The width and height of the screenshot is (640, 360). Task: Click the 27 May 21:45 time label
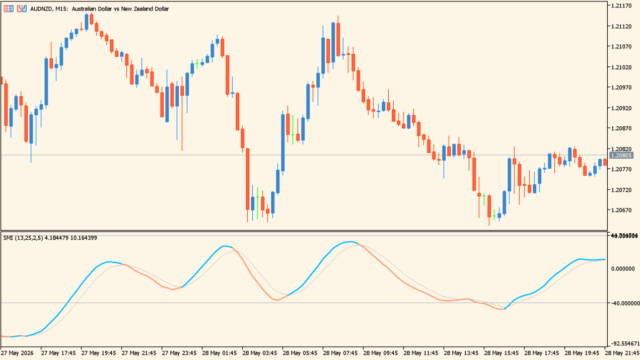coord(139,353)
